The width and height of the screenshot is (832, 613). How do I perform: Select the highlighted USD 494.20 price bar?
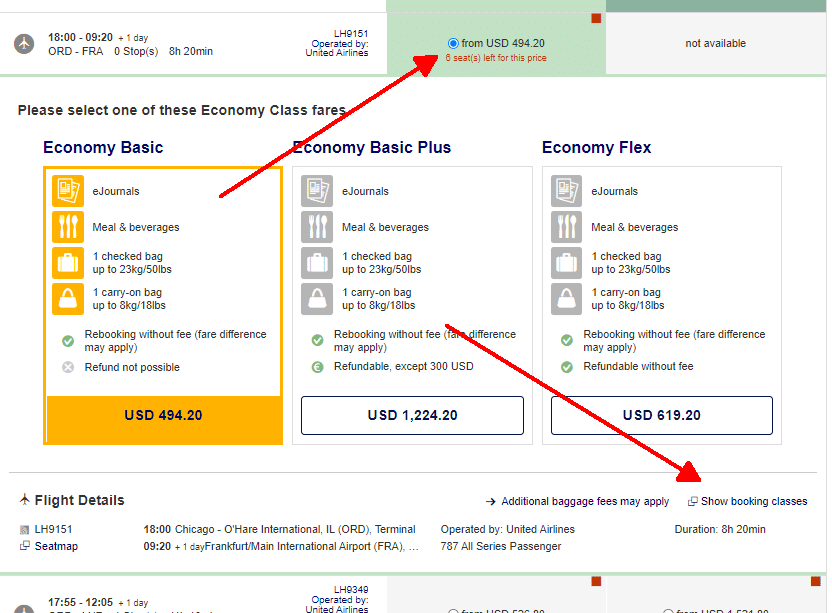coord(162,415)
